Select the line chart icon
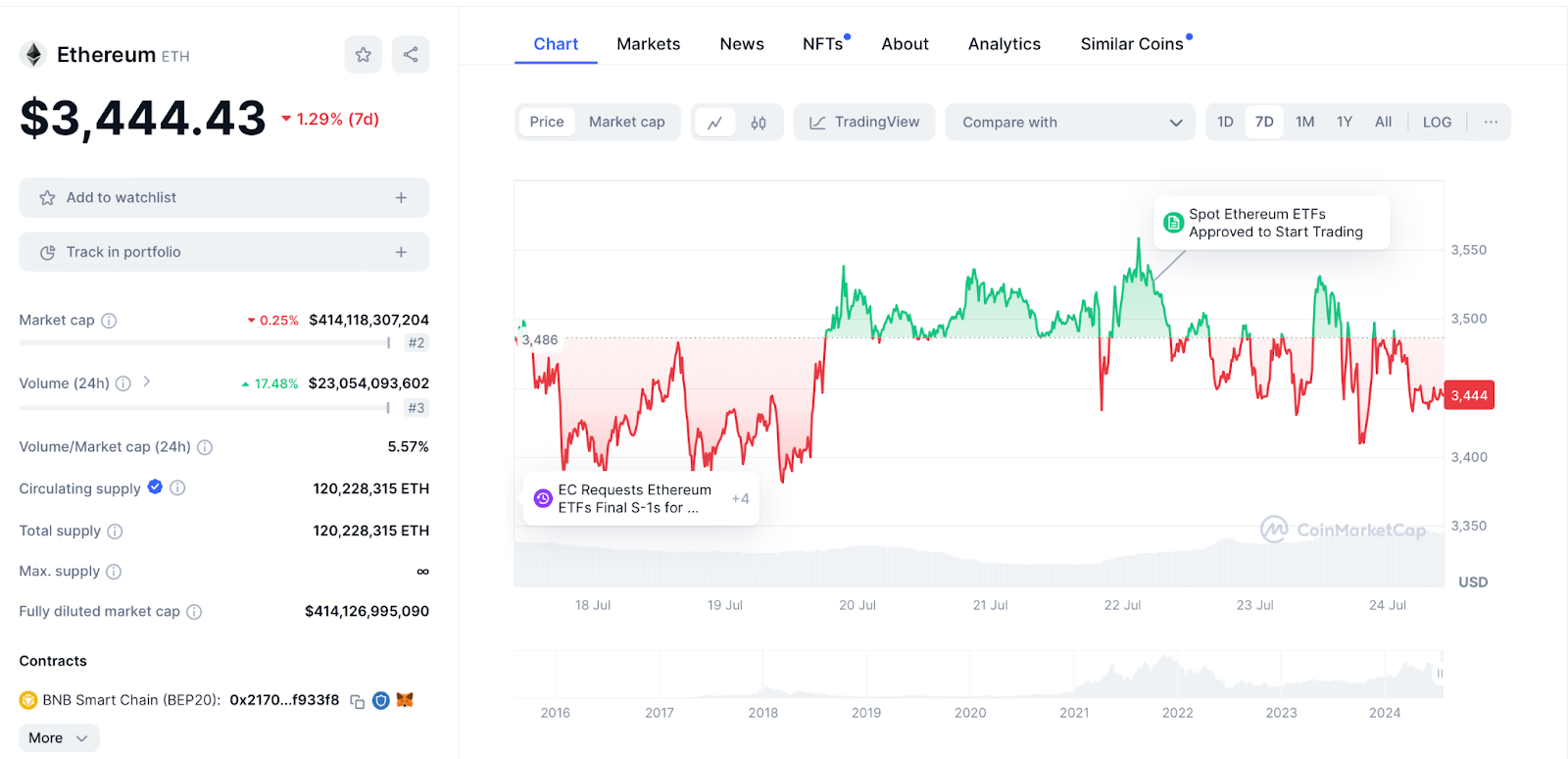 pos(714,123)
